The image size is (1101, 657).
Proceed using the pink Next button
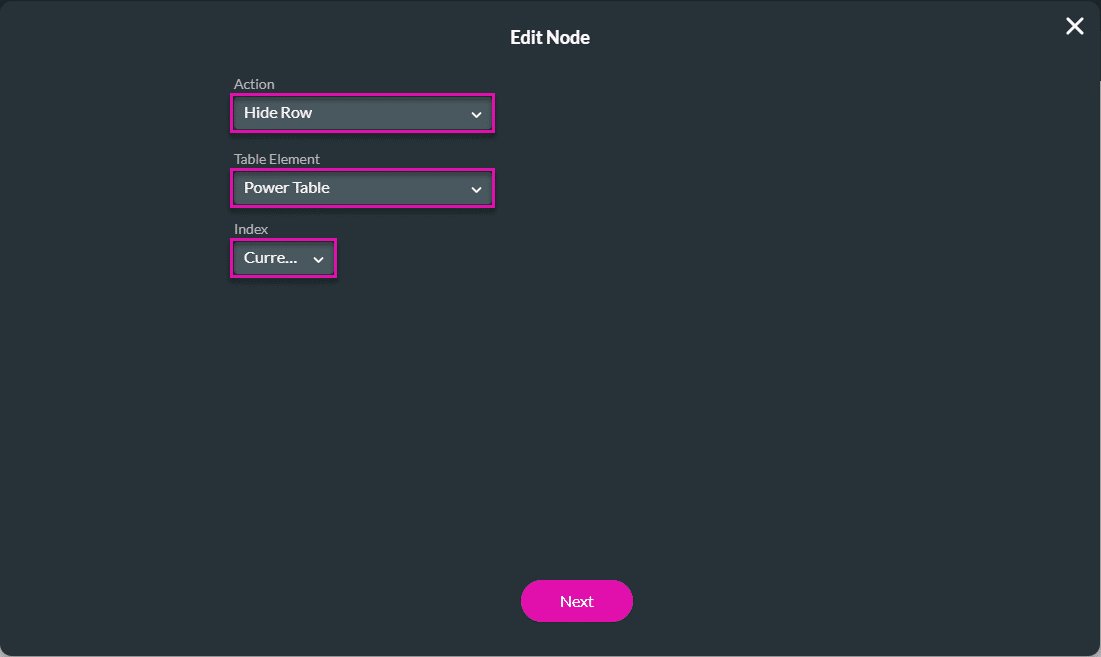[576, 601]
